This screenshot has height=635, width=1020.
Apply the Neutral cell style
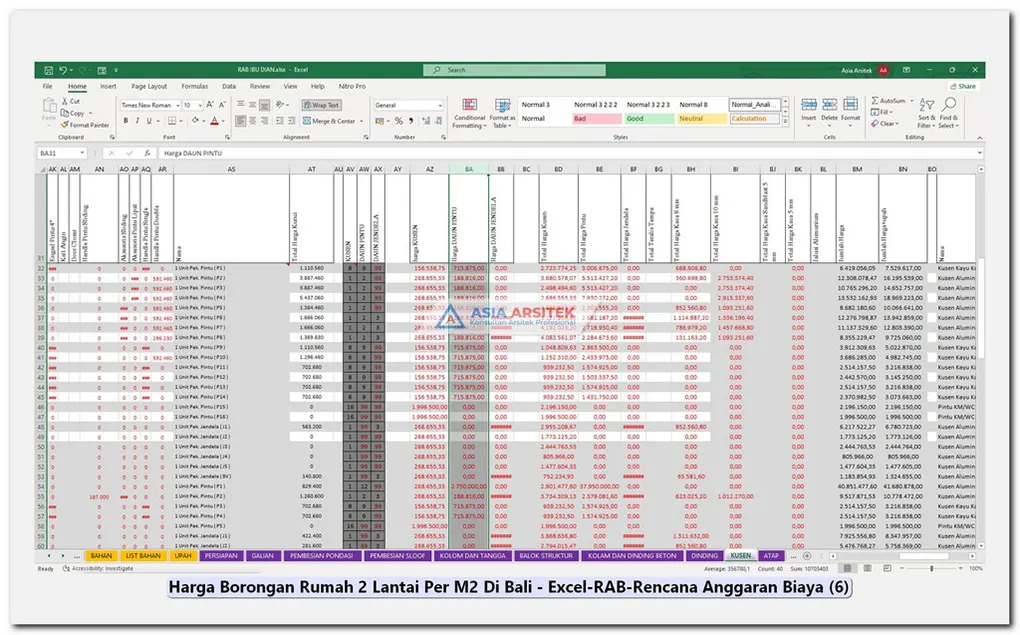tap(702, 119)
